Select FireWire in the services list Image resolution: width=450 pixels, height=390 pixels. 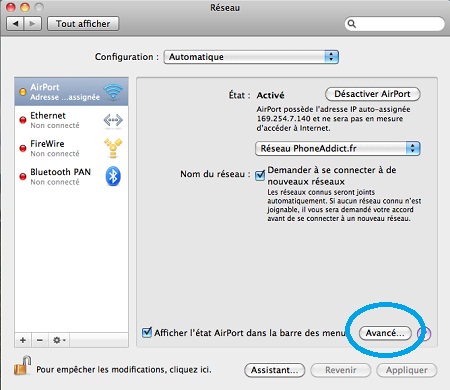click(x=71, y=148)
